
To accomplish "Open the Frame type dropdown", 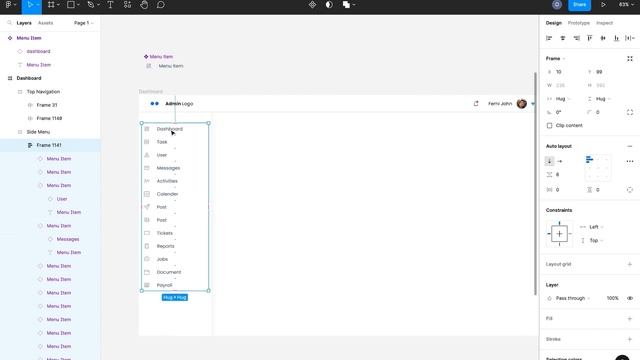I will [x=556, y=58].
